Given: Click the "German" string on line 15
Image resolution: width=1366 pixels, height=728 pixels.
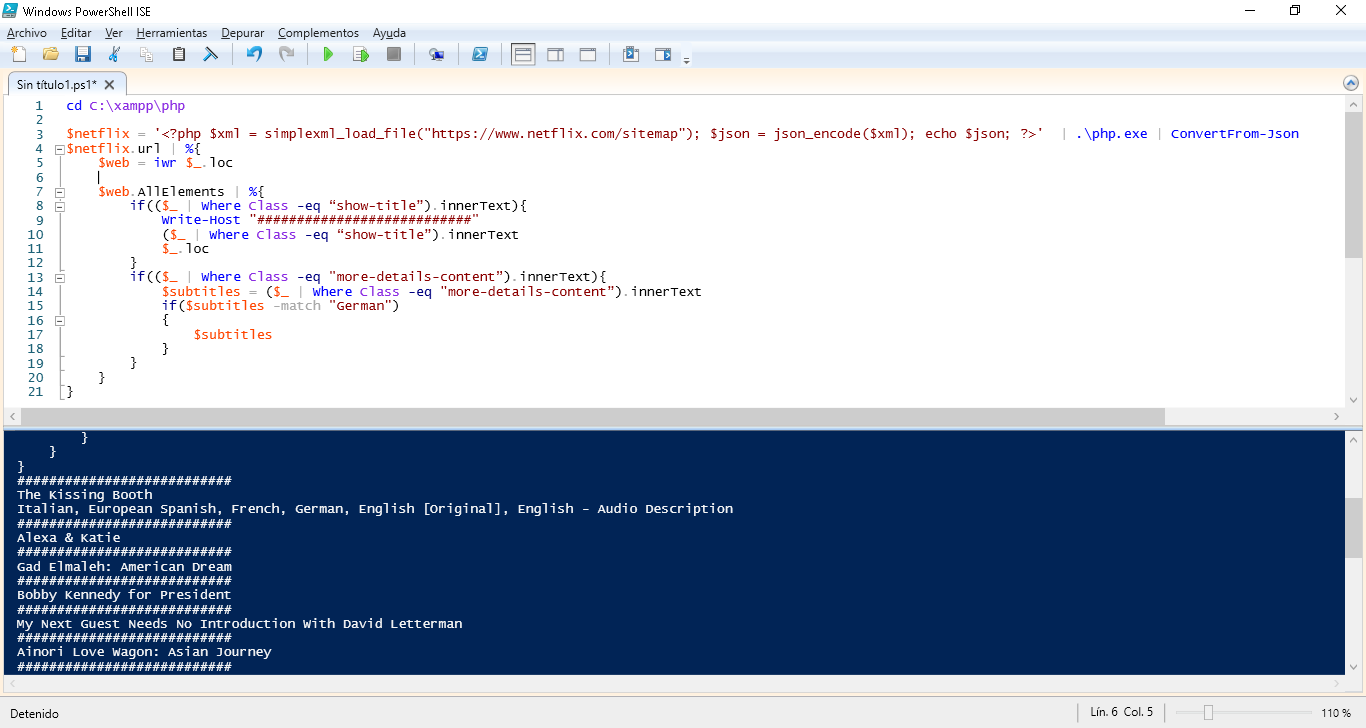Looking at the screenshot, I should point(360,306).
